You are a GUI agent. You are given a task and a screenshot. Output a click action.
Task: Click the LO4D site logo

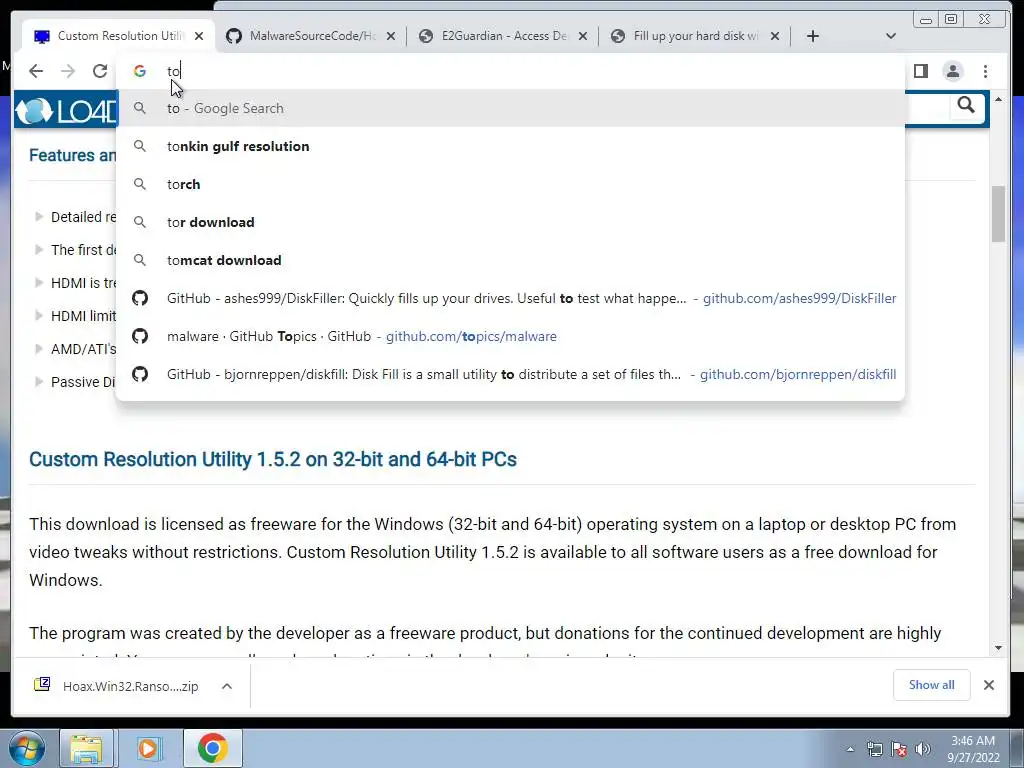click(66, 111)
